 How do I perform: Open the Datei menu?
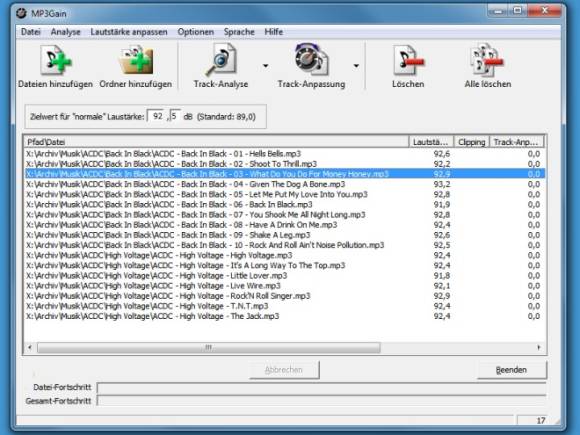pos(31,32)
